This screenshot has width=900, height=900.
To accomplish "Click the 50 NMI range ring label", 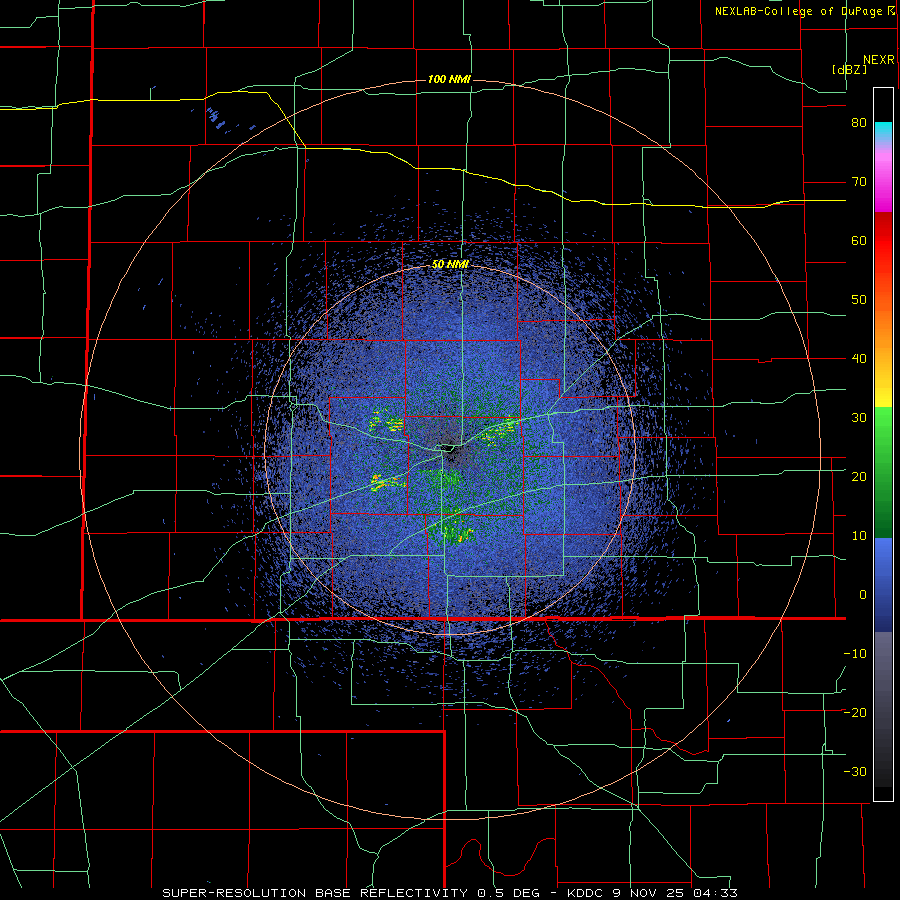I will pos(449,264).
